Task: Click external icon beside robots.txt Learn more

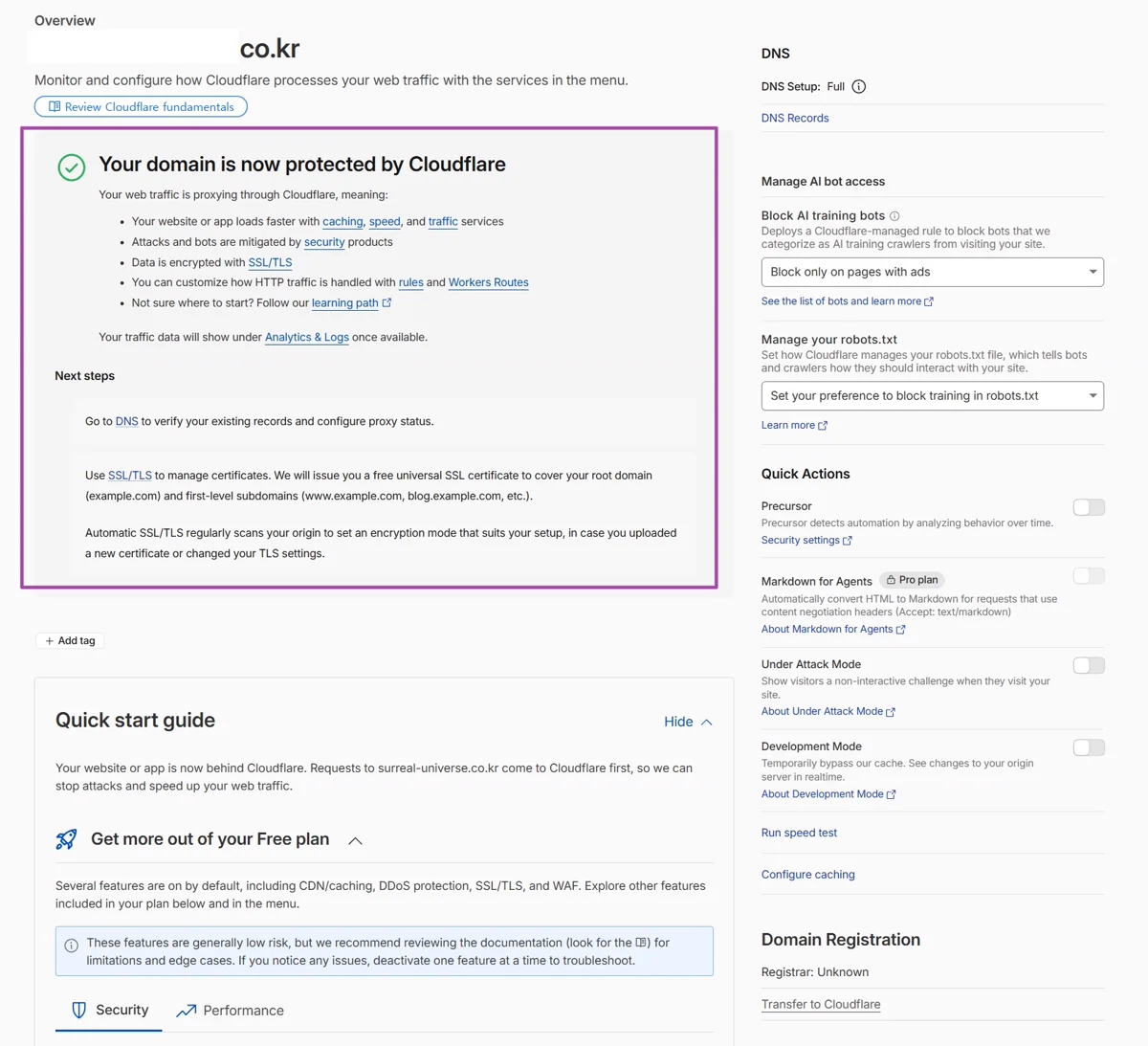Action: 823,426
